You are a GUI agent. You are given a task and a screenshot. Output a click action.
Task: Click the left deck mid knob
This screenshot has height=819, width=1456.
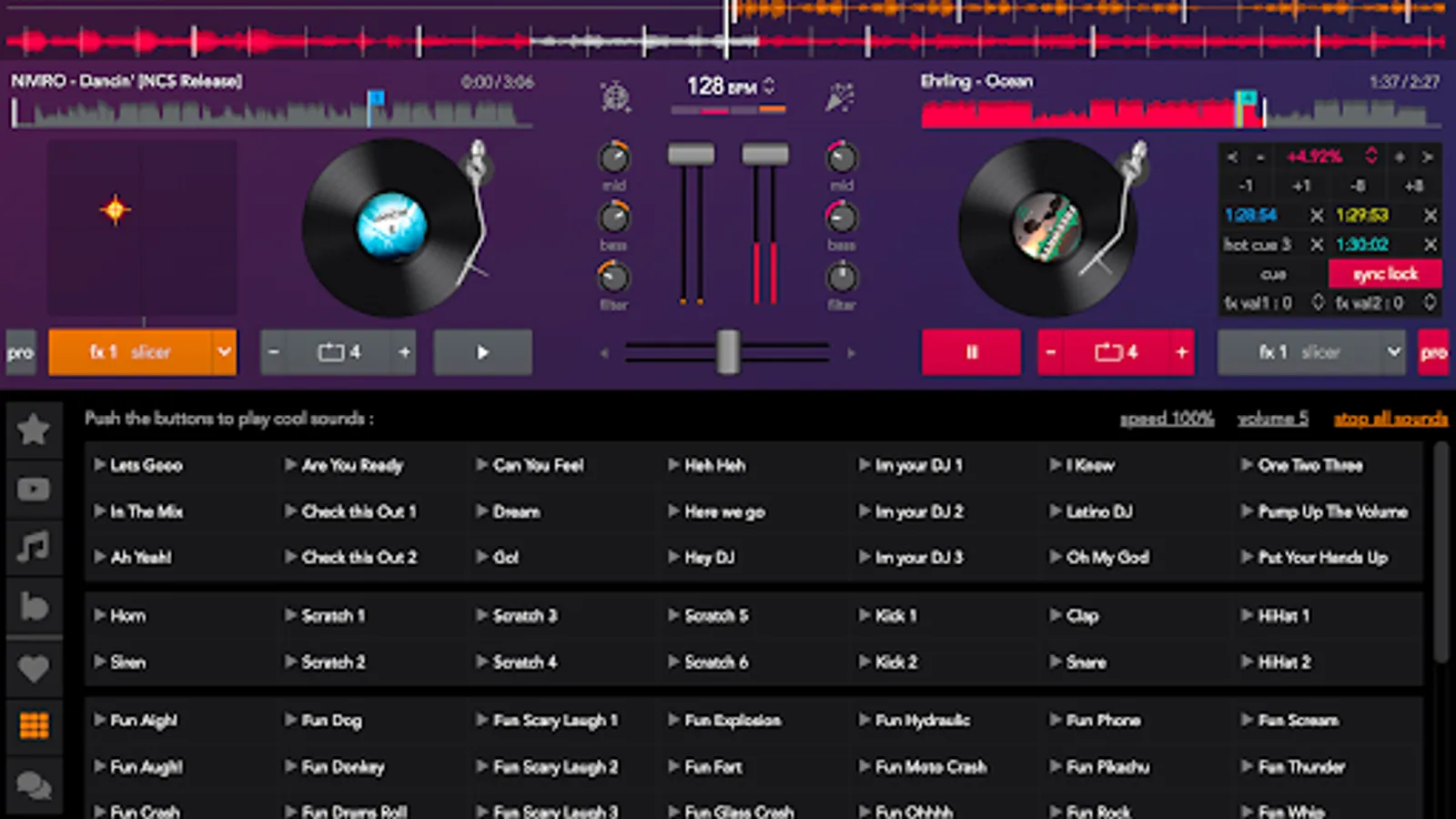(614, 158)
